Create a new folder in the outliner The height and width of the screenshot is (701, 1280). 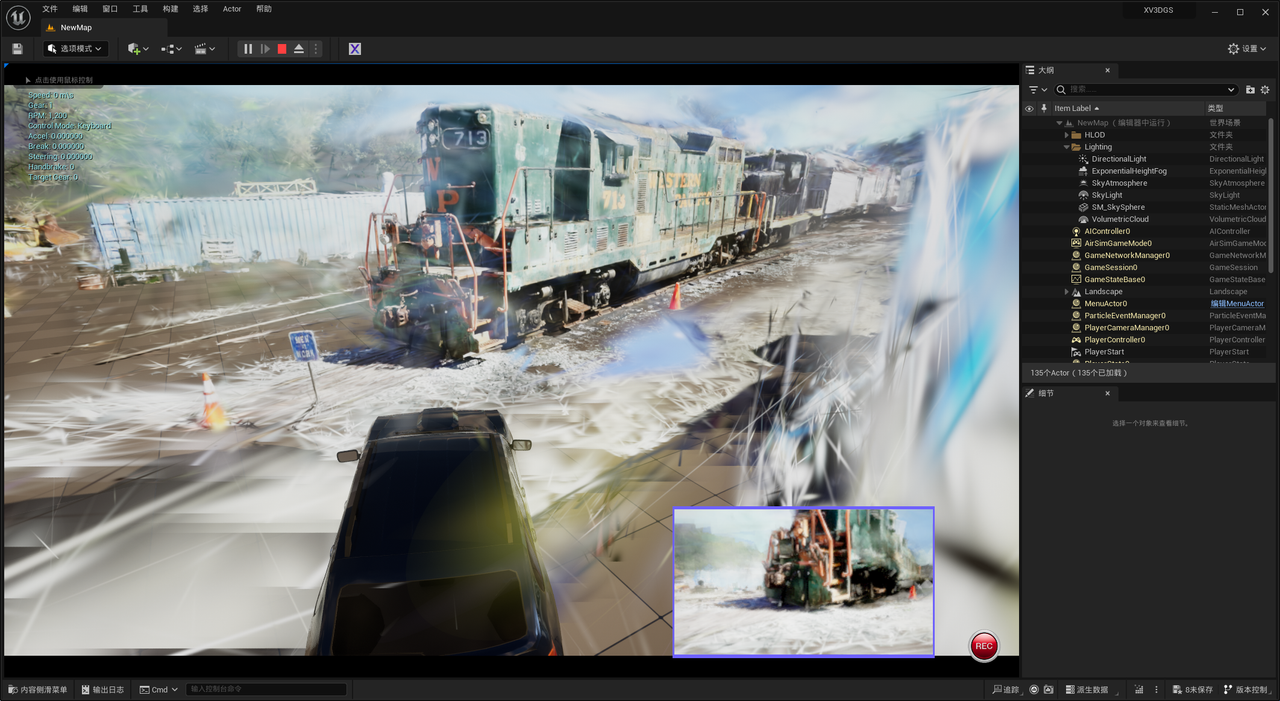[x=1250, y=90]
